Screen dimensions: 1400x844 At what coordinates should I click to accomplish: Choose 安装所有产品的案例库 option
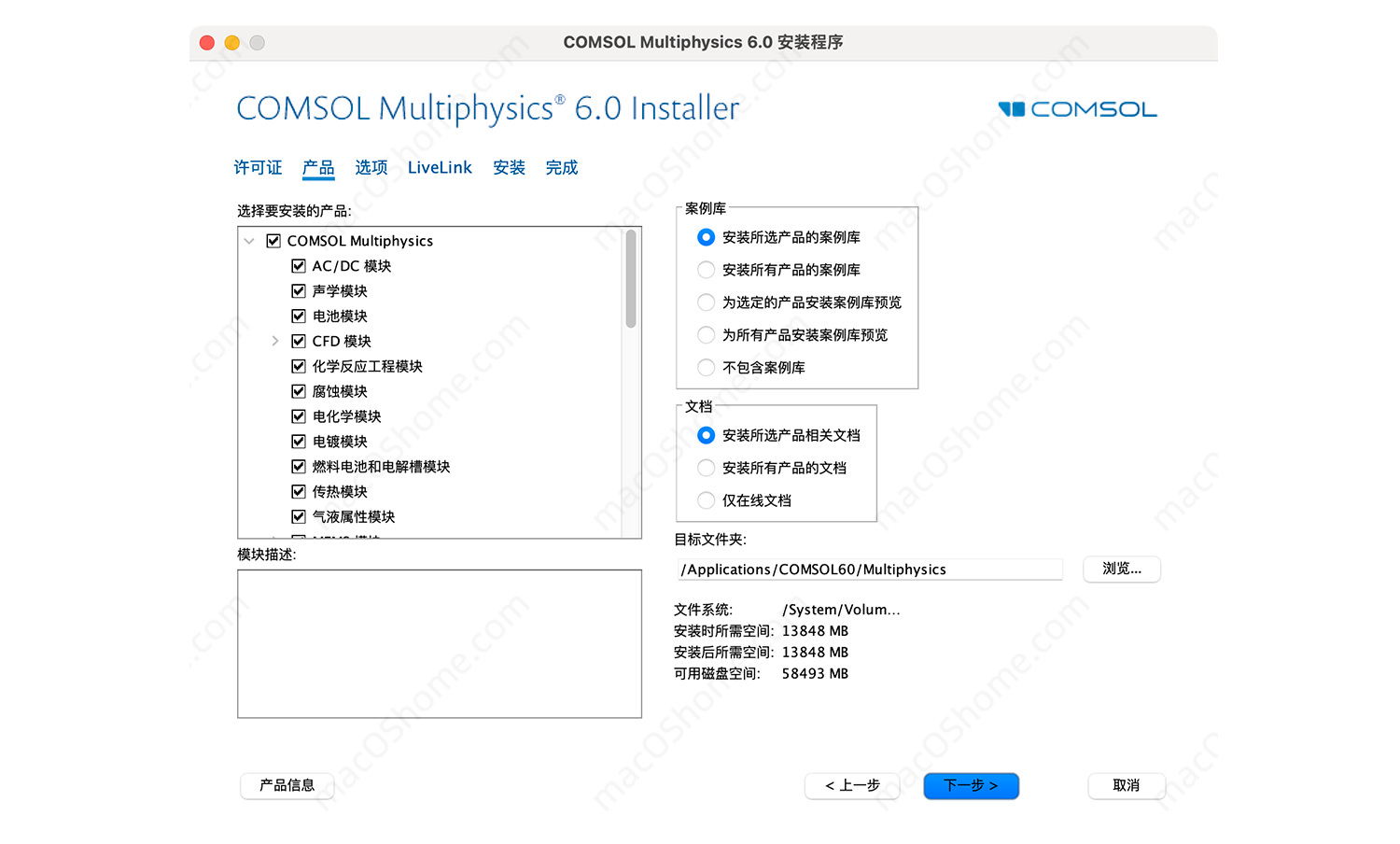[x=706, y=269]
